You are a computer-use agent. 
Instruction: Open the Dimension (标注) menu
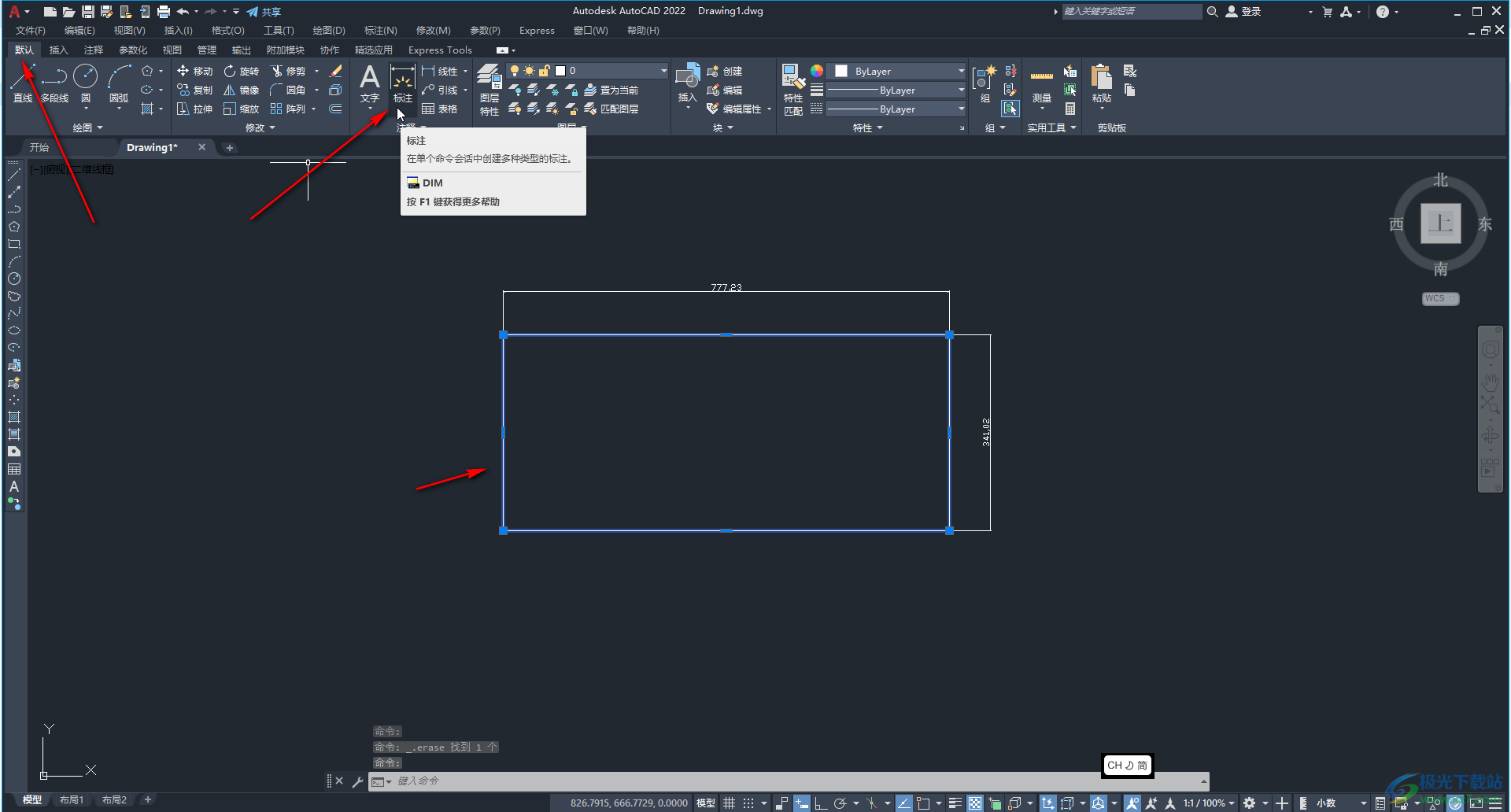click(380, 31)
